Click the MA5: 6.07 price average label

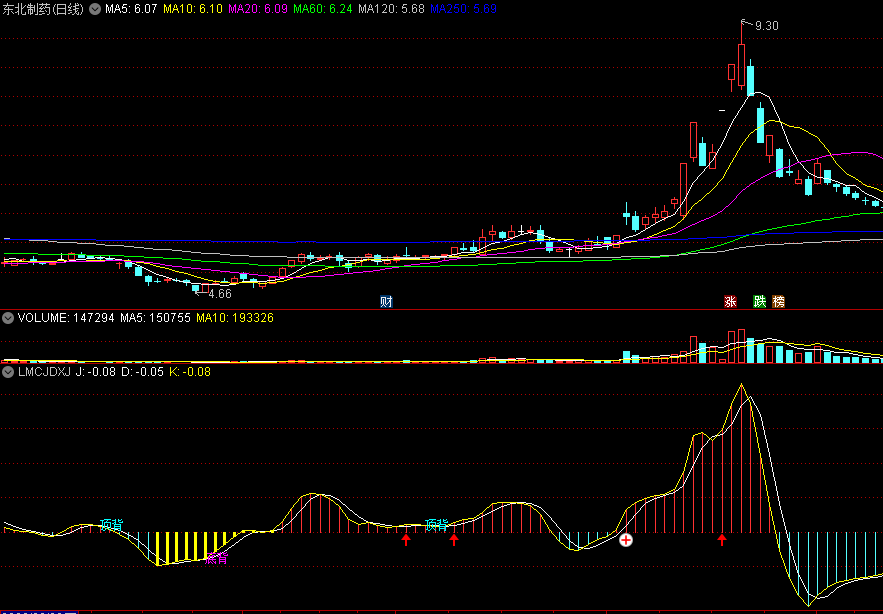(x=131, y=9)
